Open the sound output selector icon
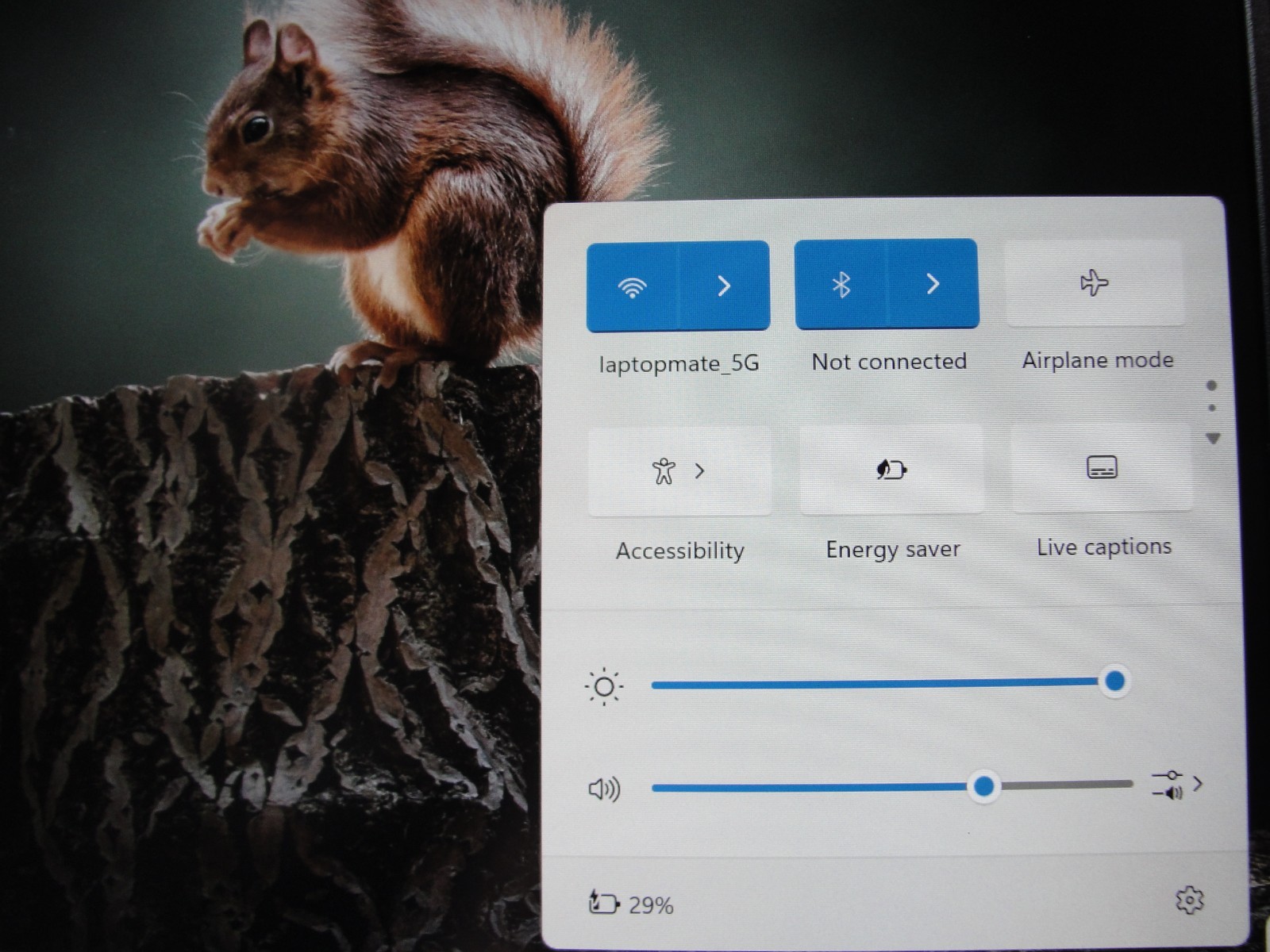Screen dimensions: 1270x952 (1176, 785)
